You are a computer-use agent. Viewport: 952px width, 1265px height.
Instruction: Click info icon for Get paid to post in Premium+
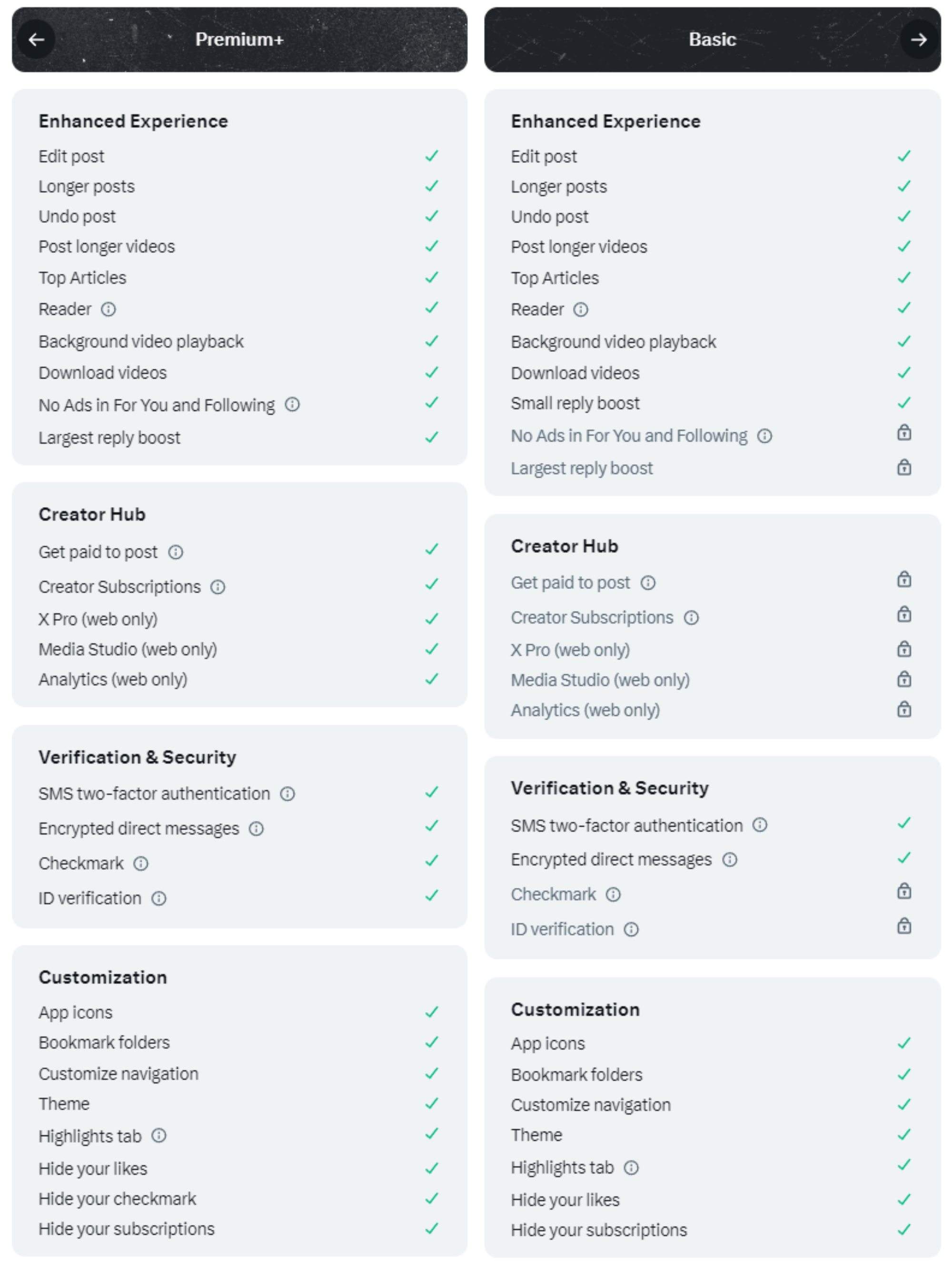[176, 552]
